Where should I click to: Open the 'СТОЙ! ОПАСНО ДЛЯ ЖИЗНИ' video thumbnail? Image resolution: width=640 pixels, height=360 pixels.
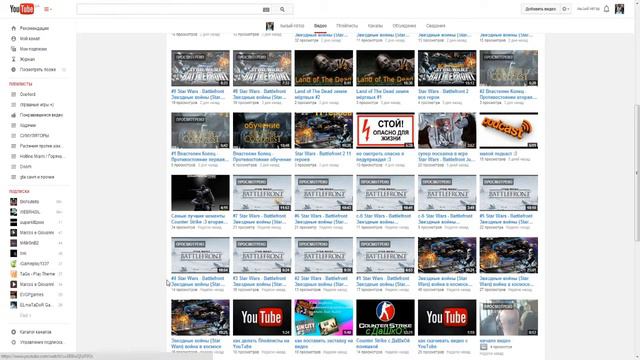[385, 130]
